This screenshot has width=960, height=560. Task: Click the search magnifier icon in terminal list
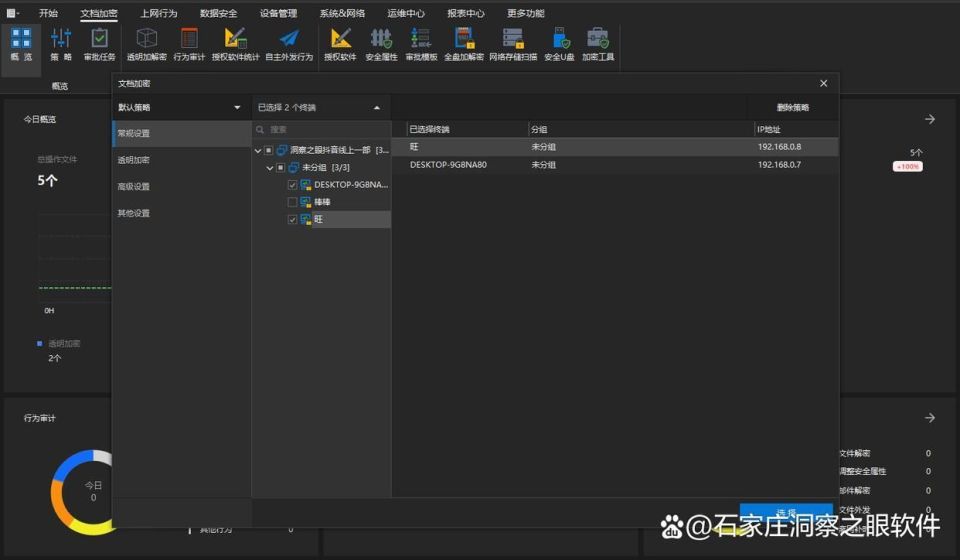pyautogui.click(x=260, y=130)
